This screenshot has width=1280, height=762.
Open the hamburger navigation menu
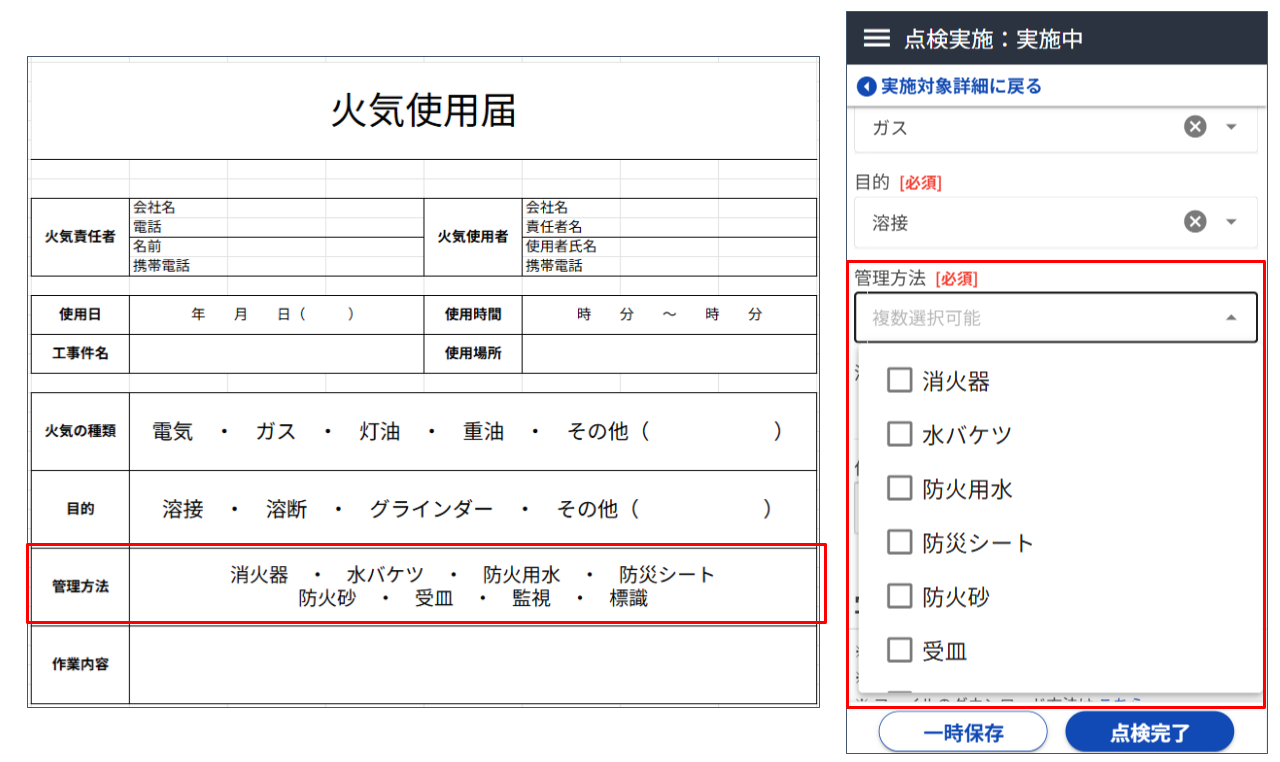point(875,38)
